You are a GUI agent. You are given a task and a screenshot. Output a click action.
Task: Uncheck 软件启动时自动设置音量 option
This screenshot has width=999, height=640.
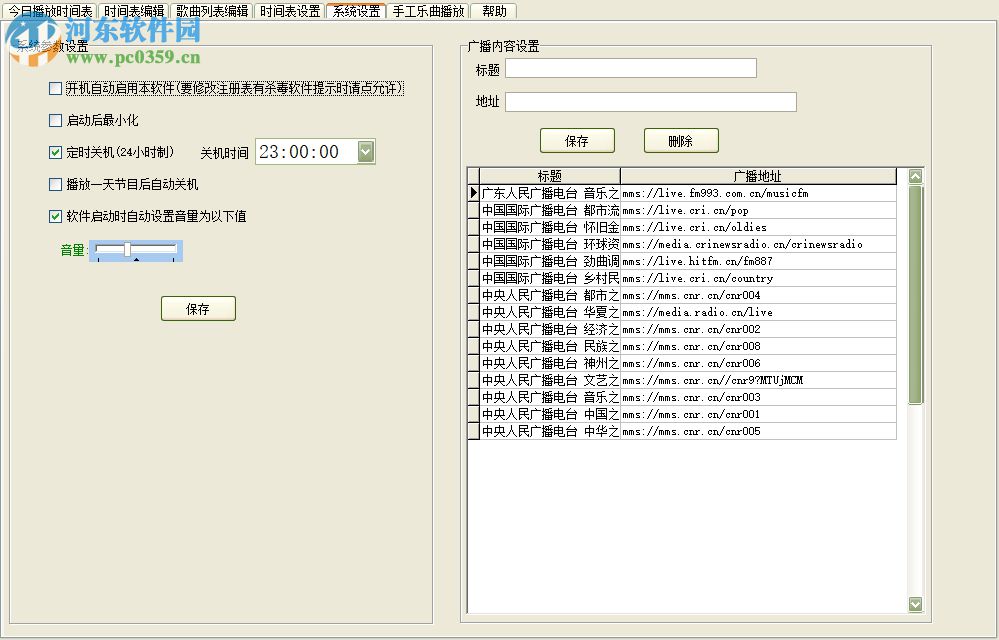tap(55, 217)
